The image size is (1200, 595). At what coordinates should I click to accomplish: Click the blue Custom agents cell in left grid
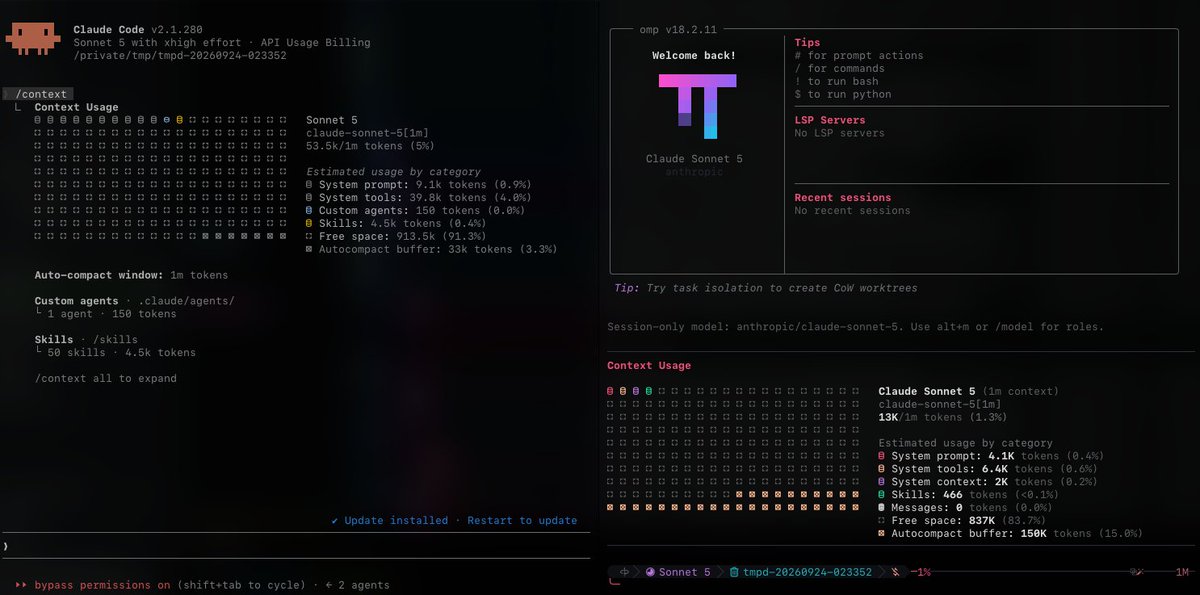pyautogui.click(x=167, y=120)
